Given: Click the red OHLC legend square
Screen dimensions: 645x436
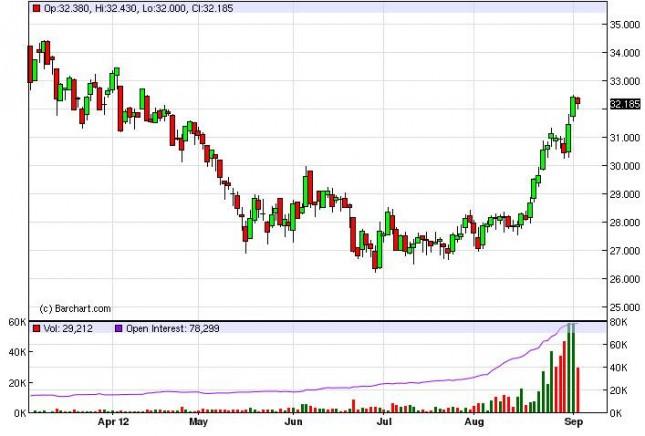Looking at the screenshot, I should (x=37, y=8).
